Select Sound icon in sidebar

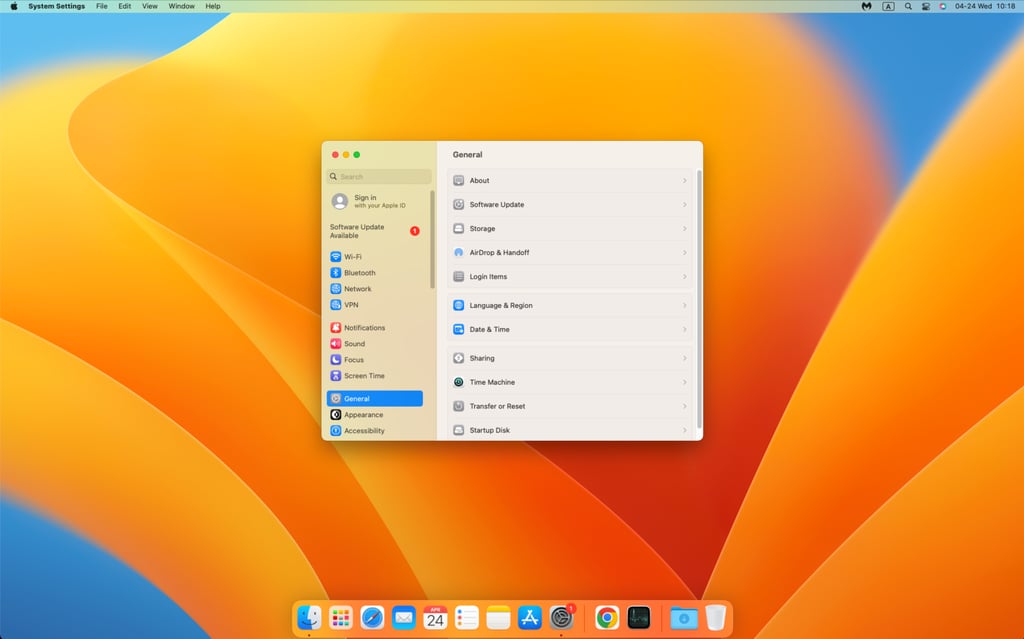336,344
